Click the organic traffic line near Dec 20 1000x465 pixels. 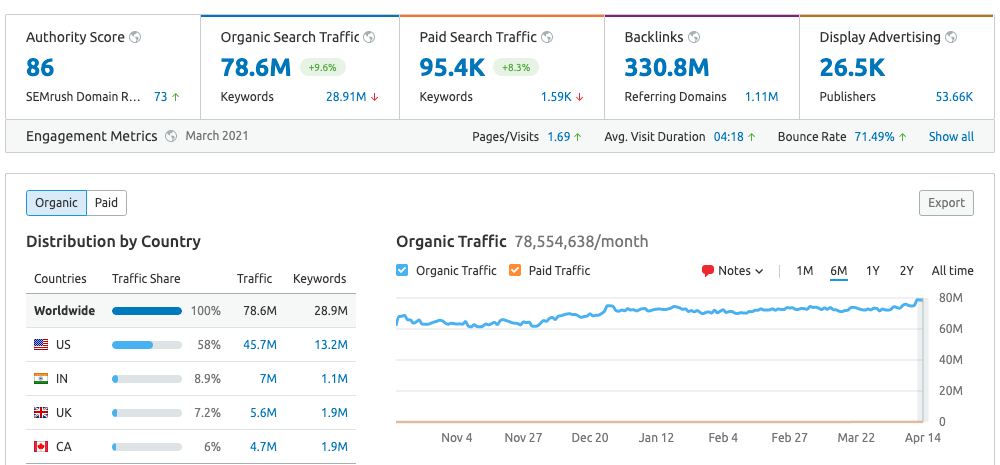[x=590, y=314]
